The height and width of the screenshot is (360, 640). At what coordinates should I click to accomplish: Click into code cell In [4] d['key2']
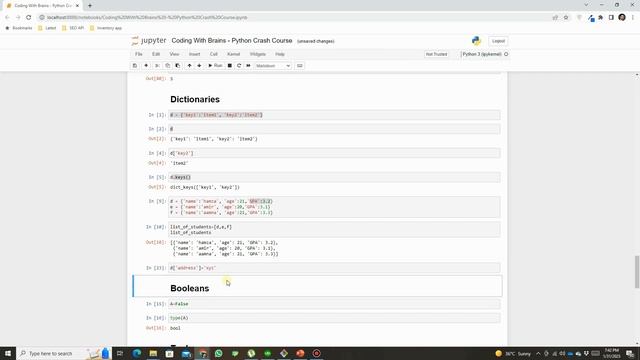334,153
